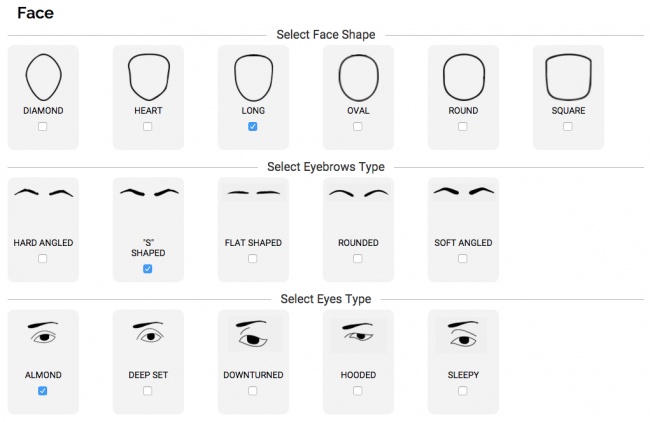Image resolution: width=650 pixels, height=422 pixels.
Task: Click the Deep Set eye icon
Action: [147, 334]
